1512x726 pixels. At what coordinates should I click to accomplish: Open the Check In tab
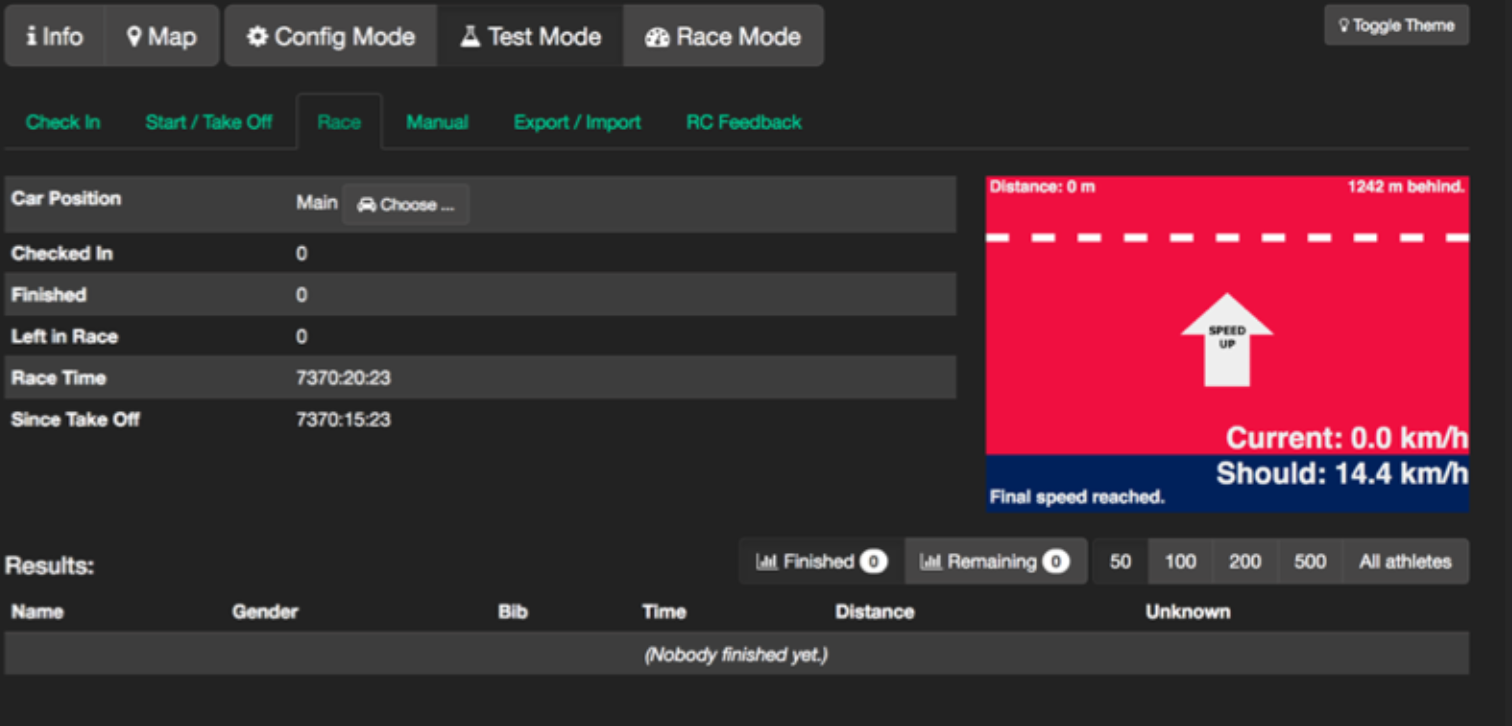pyautogui.click(x=63, y=122)
